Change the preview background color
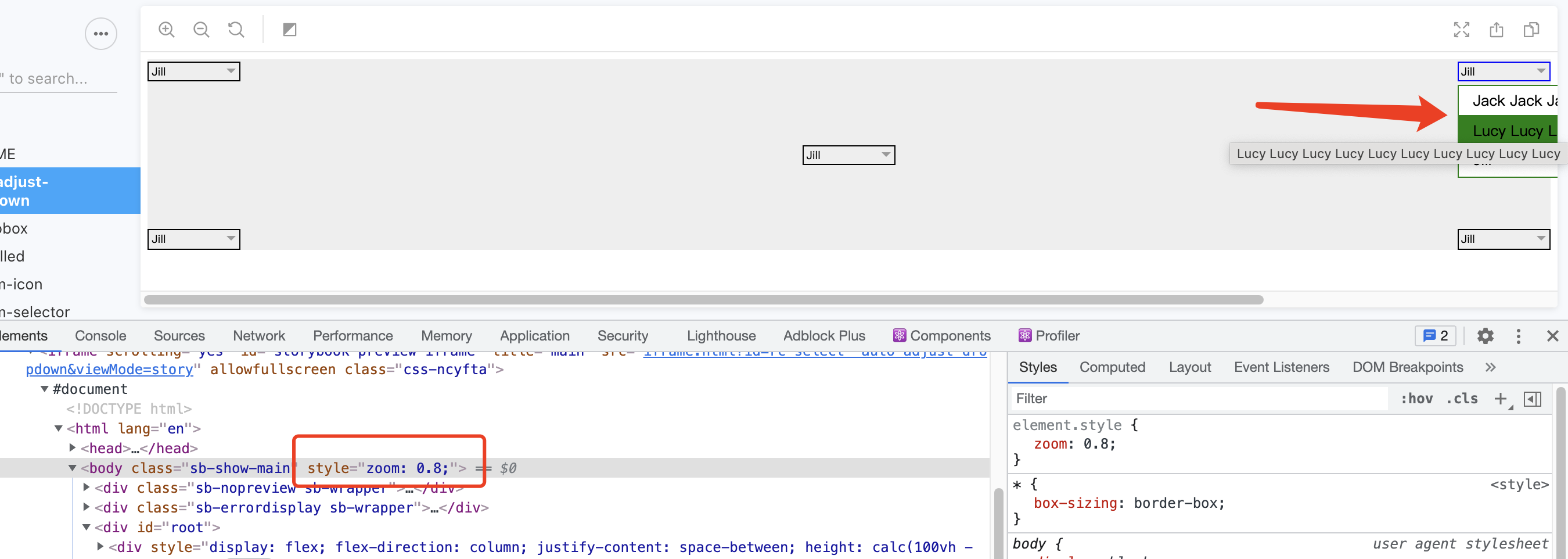This screenshot has width=1568, height=559. pos(289,28)
